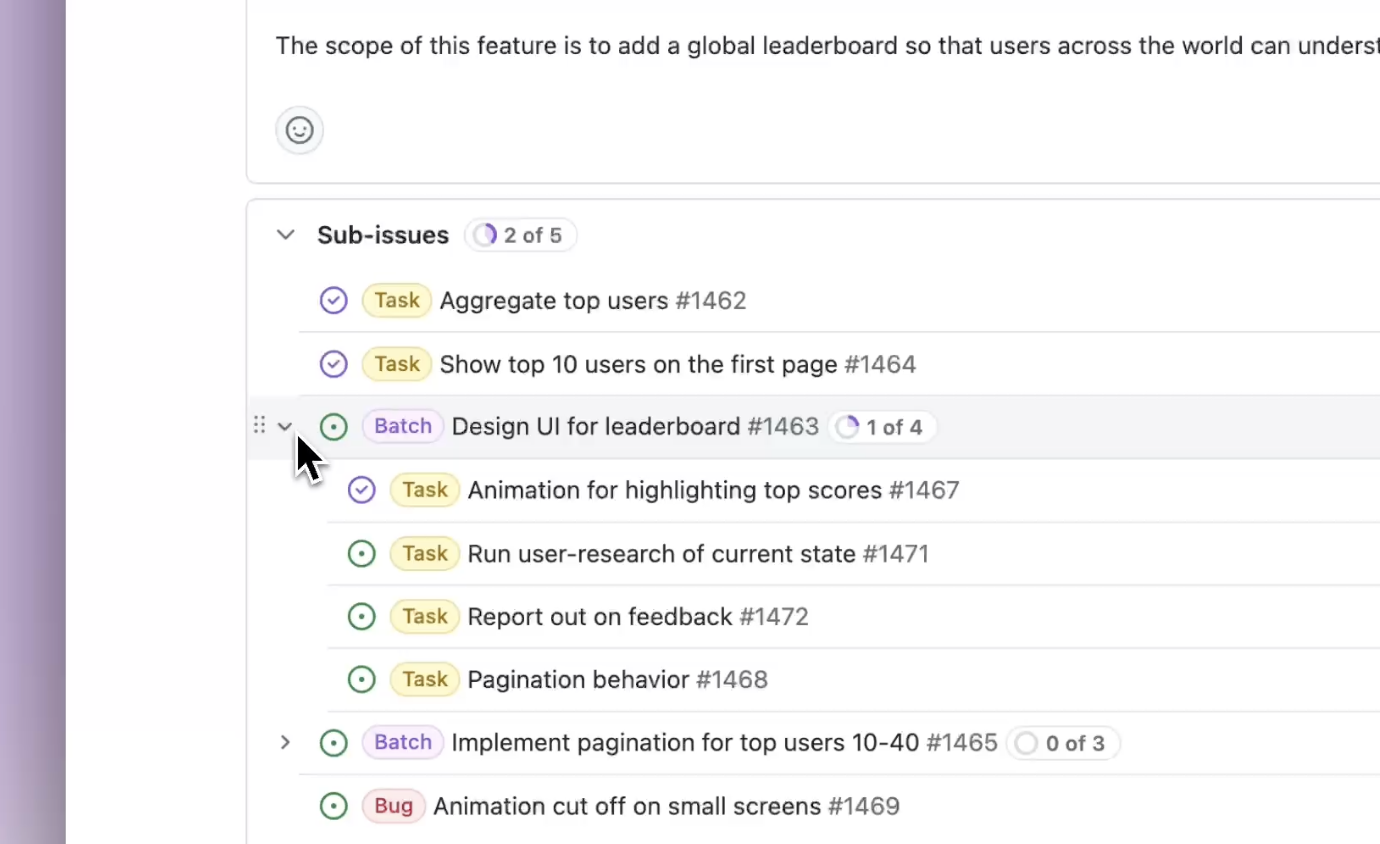The width and height of the screenshot is (1380, 844).
Task: Click closed status icon for Aggregate top users
Action: (333, 300)
